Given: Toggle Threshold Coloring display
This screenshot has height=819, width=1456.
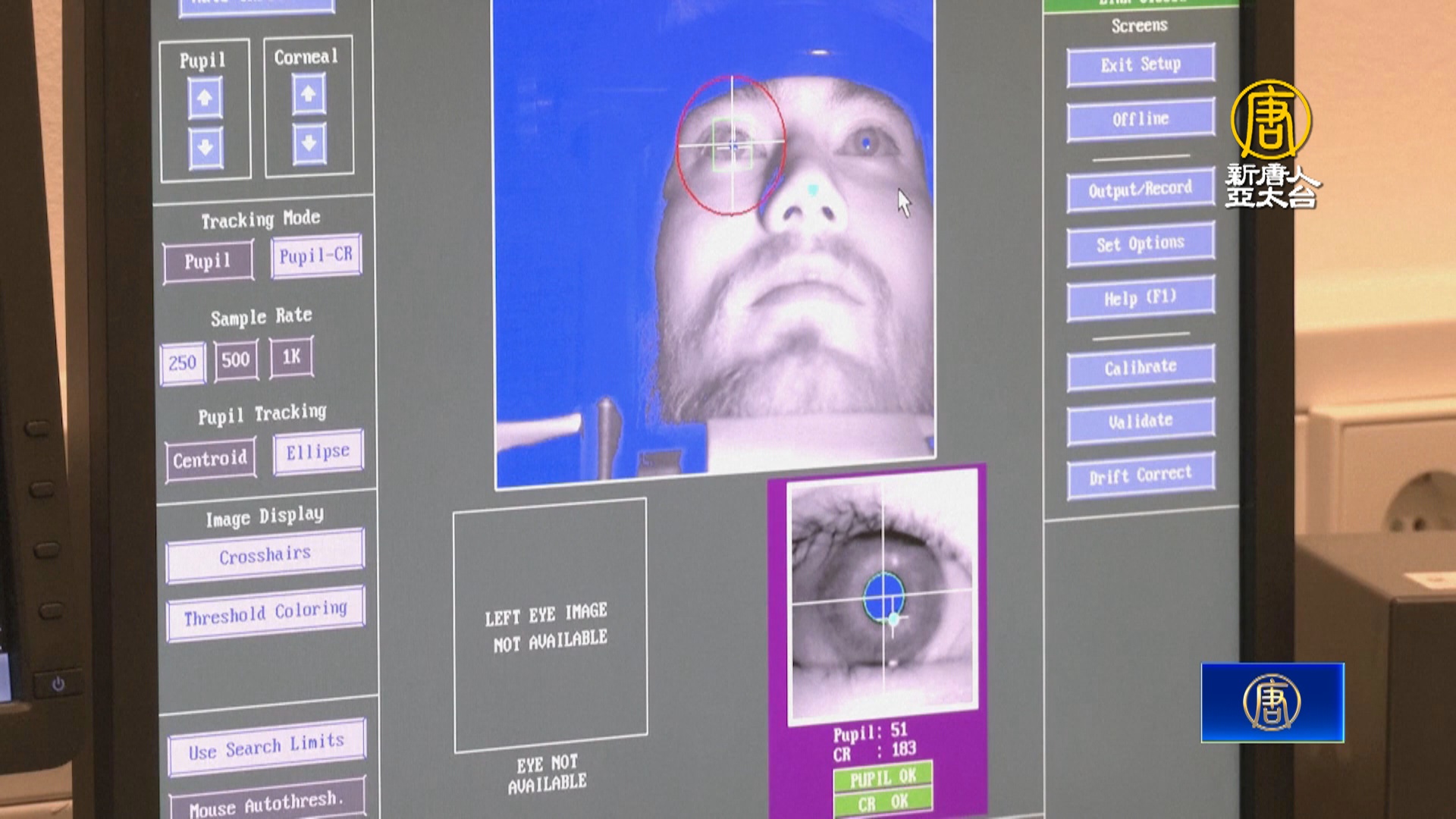Looking at the screenshot, I should pyautogui.click(x=265, y=613).
